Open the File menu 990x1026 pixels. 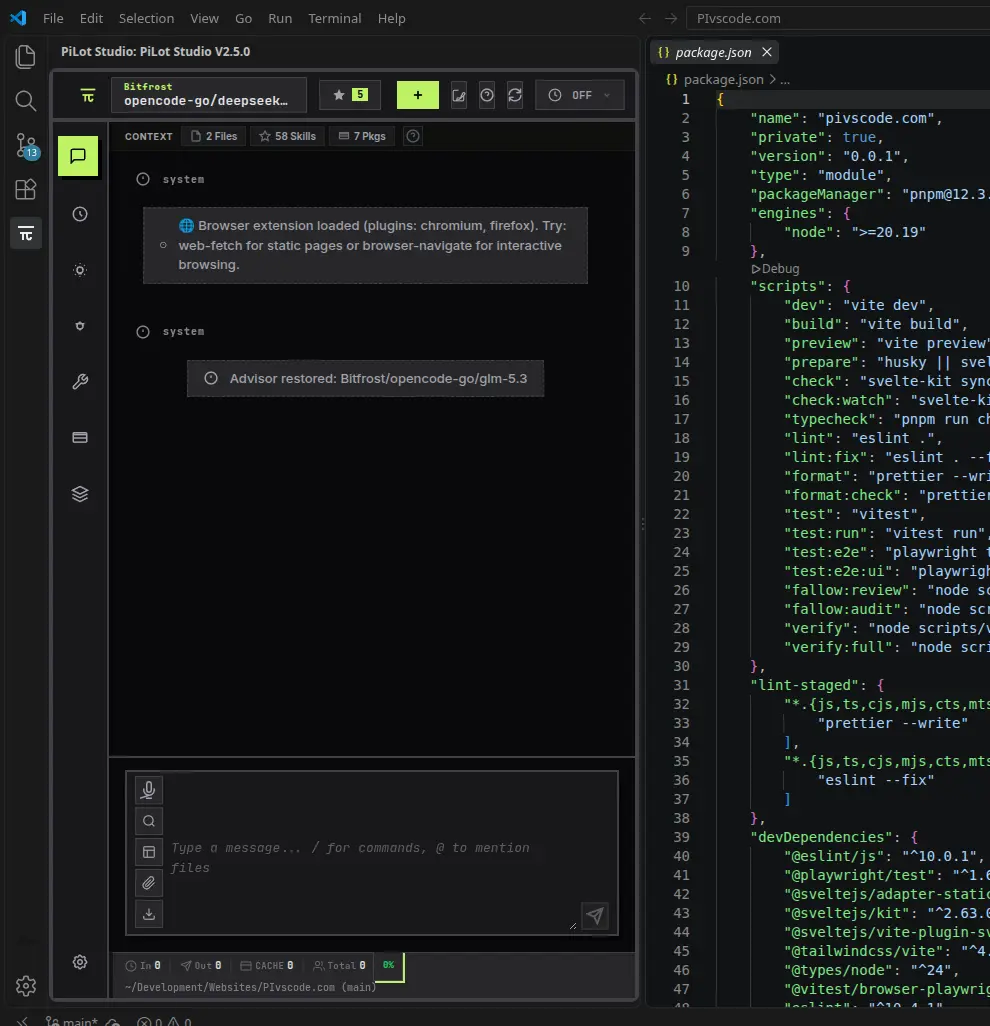pos(53,18)
